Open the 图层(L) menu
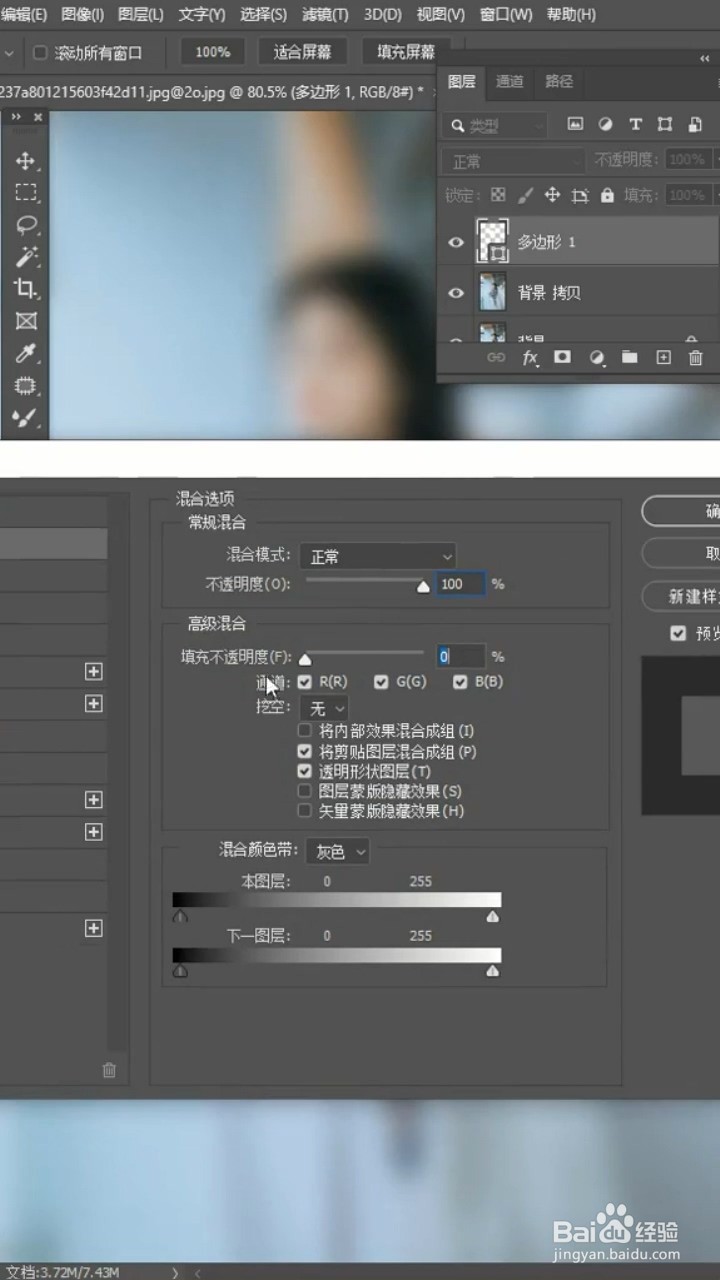This screenshot has height=1280, width=720. pos(141,15)
